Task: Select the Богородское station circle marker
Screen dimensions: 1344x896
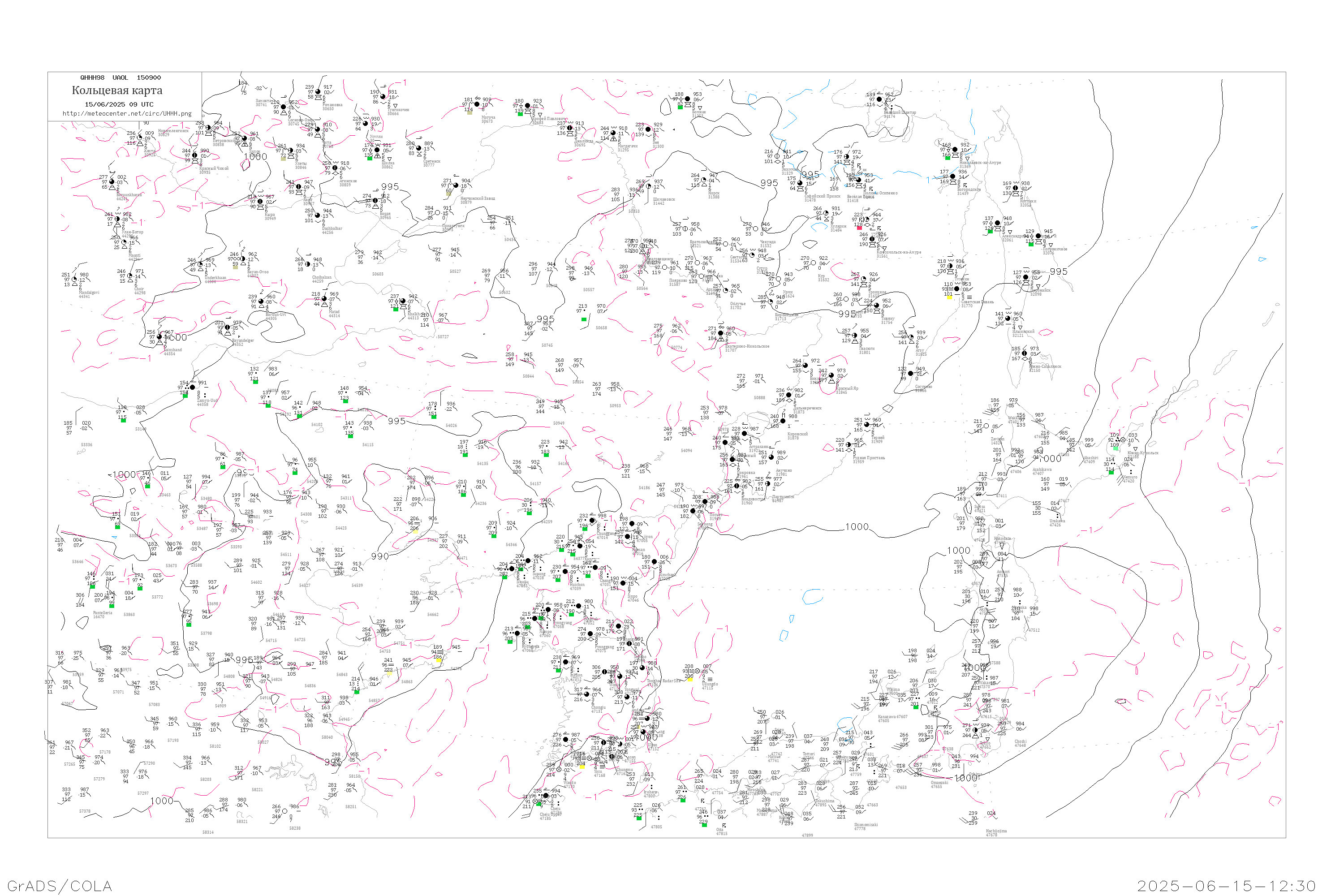Action: [x=952, y=177]
